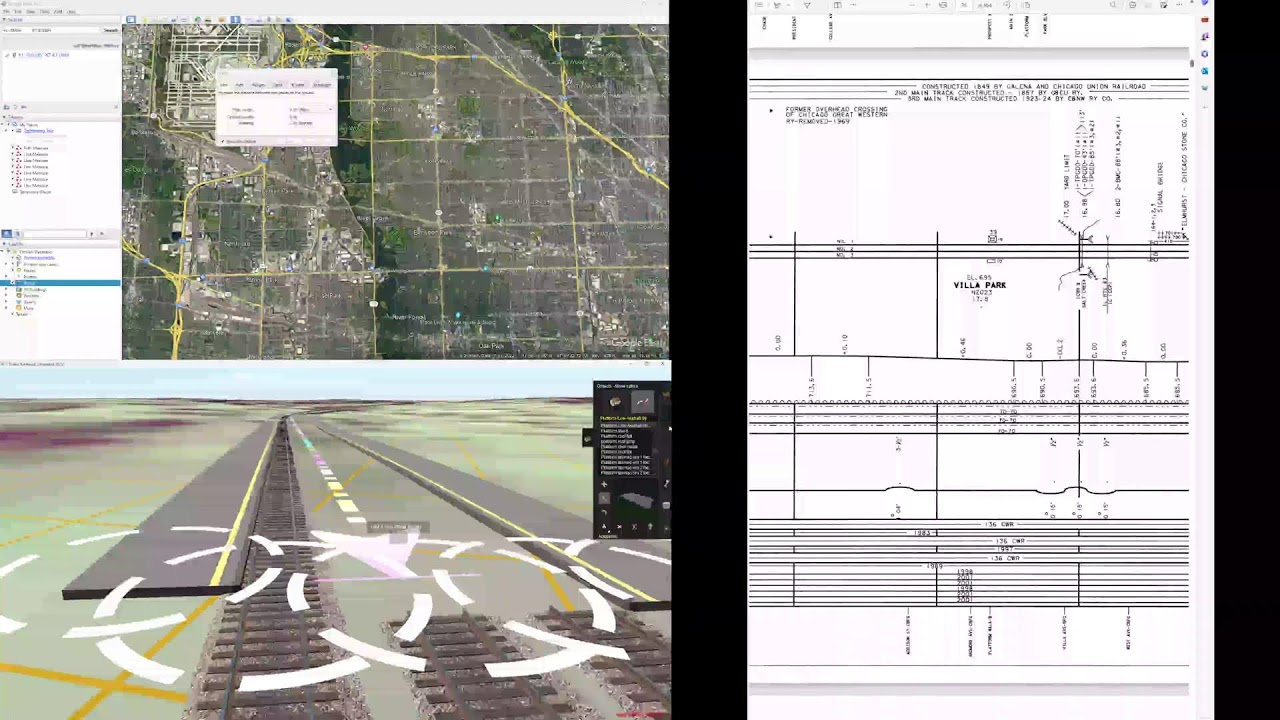1280x720 pixels.
Task: Collapse the My Places tree node
Action: (3, 125)
